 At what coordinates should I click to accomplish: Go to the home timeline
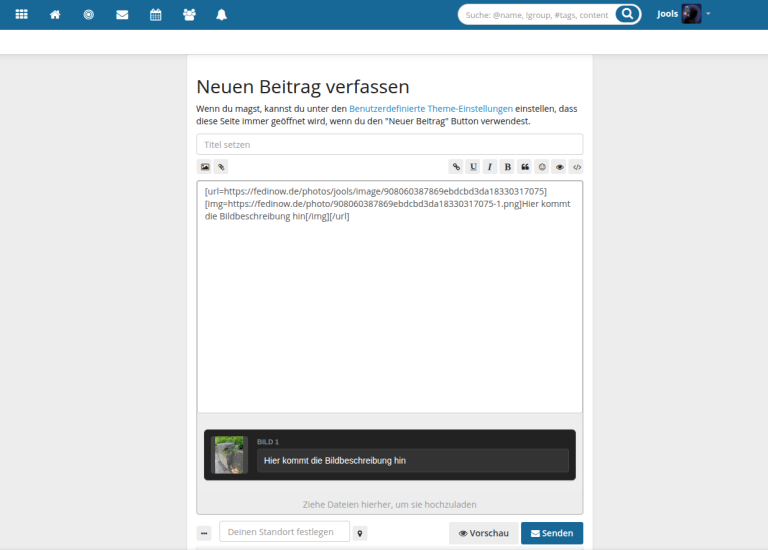55,15
